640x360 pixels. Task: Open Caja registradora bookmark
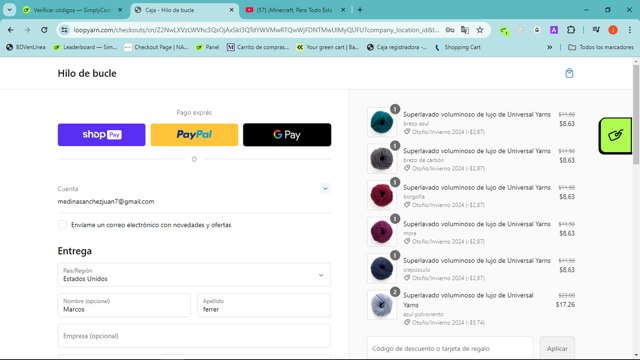click(x=397, y=47)
